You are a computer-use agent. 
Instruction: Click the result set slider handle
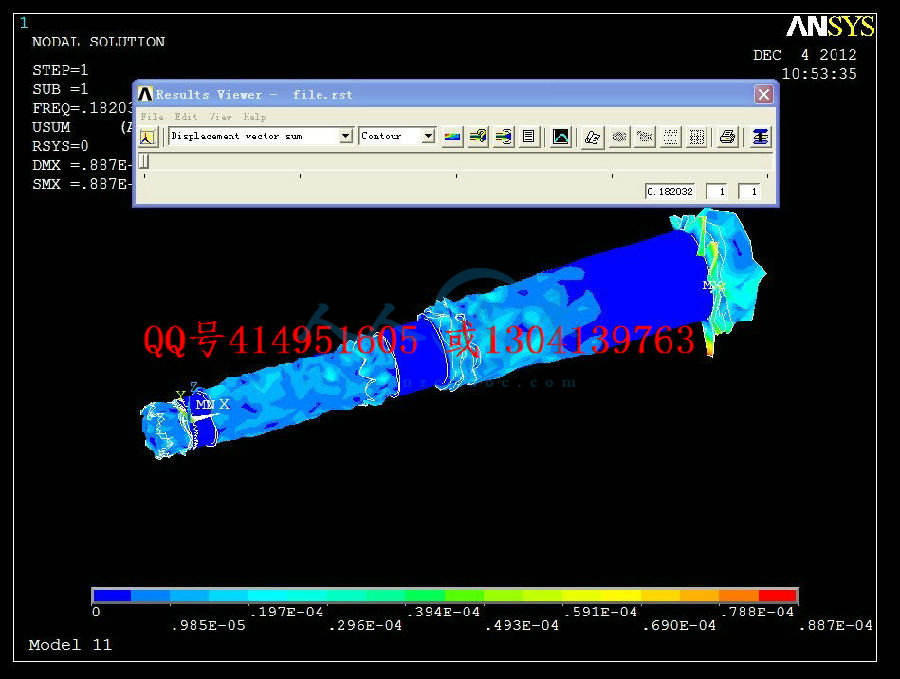(x=145, y=161)
